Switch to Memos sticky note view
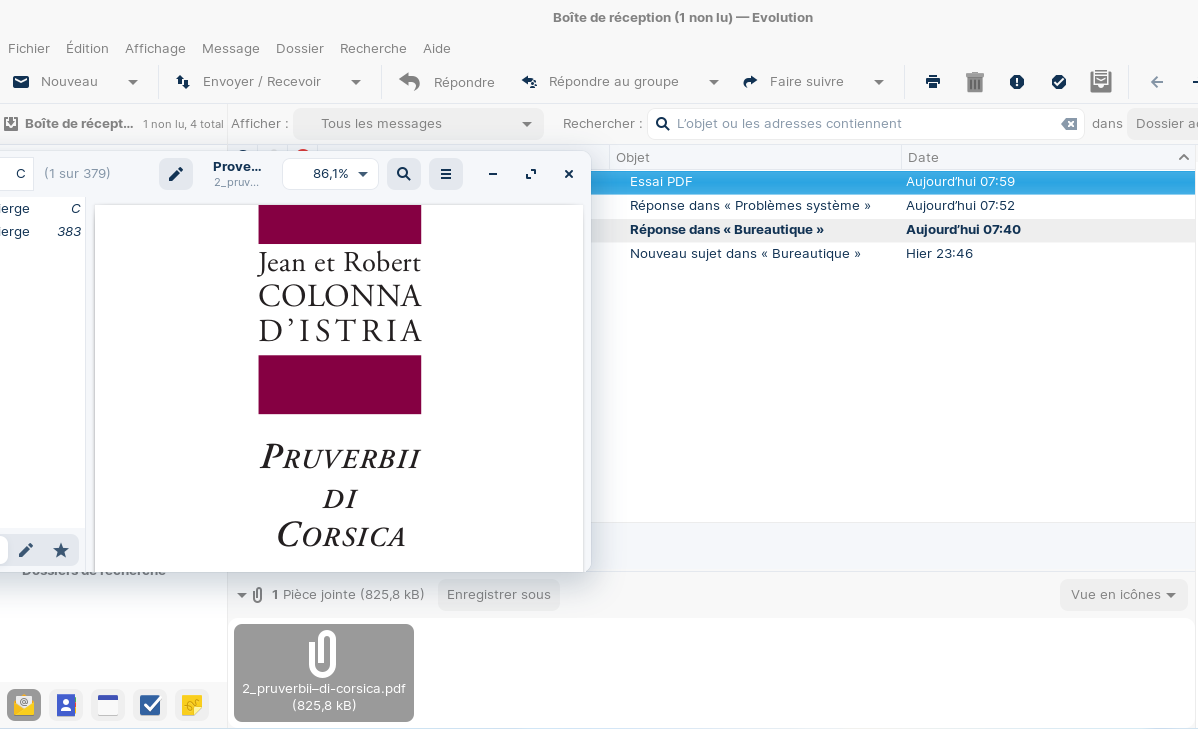 192,705
